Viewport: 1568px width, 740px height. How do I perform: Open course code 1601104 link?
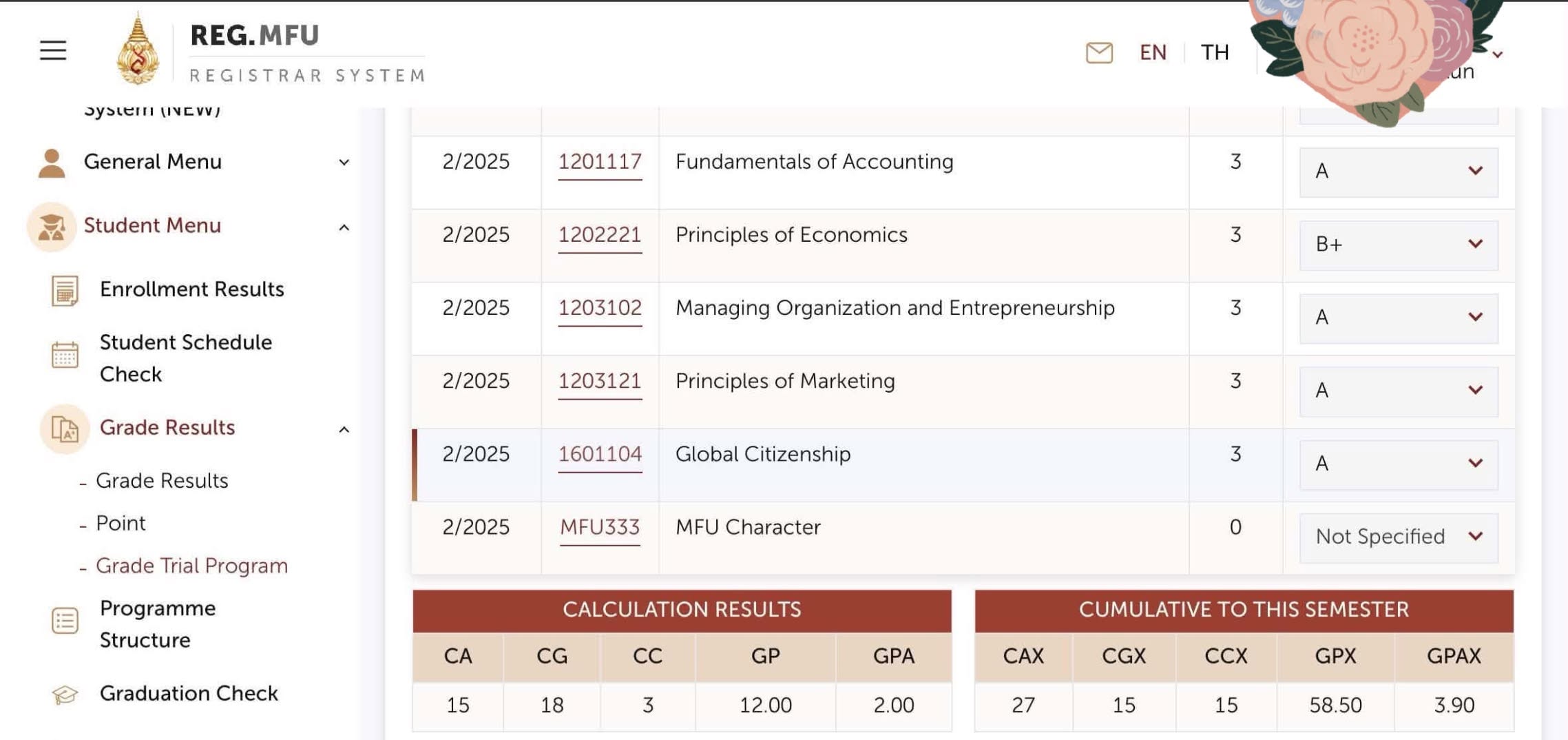coord(600,454)
